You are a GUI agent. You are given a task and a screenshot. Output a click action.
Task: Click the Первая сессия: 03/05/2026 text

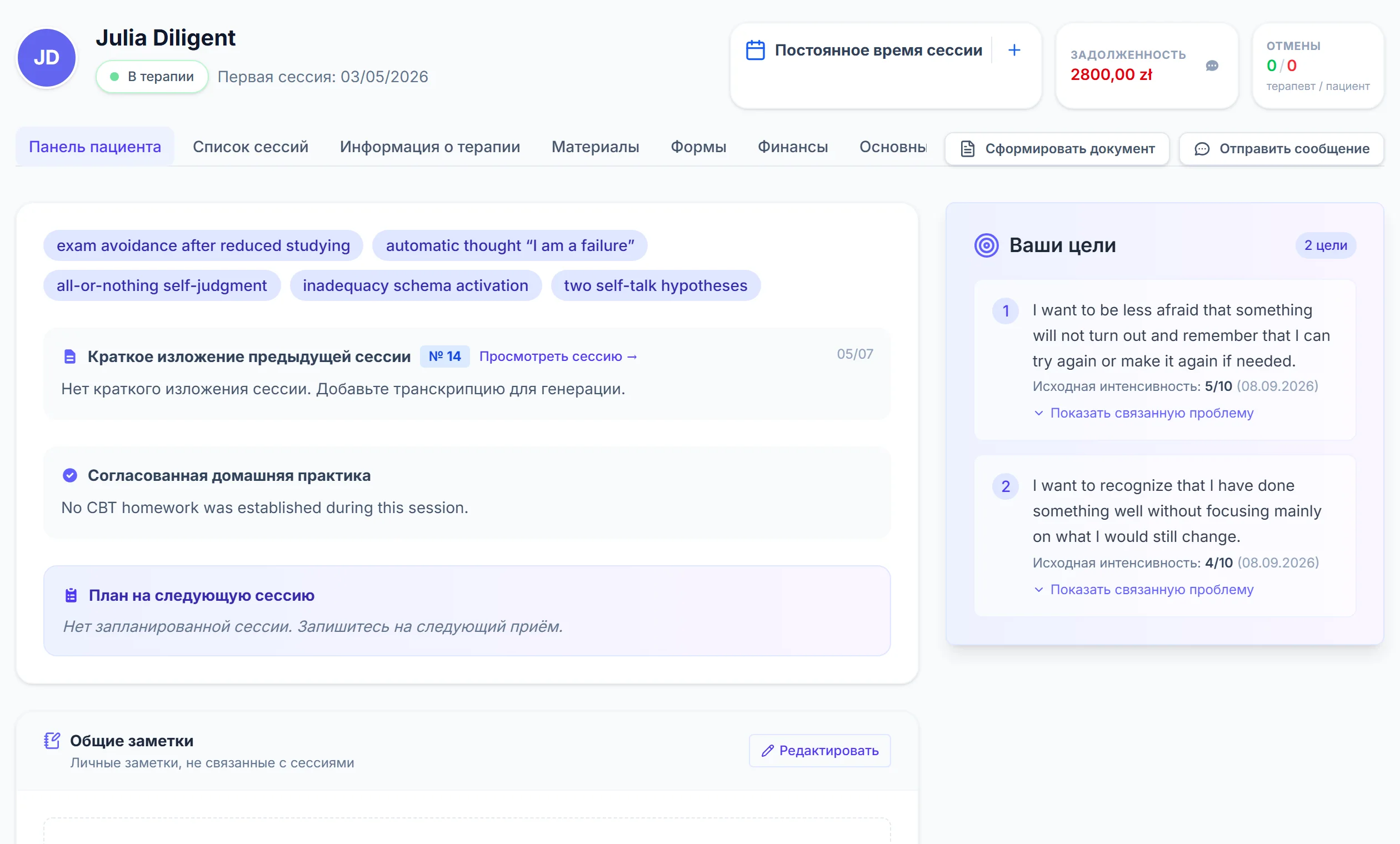[323, 77]
